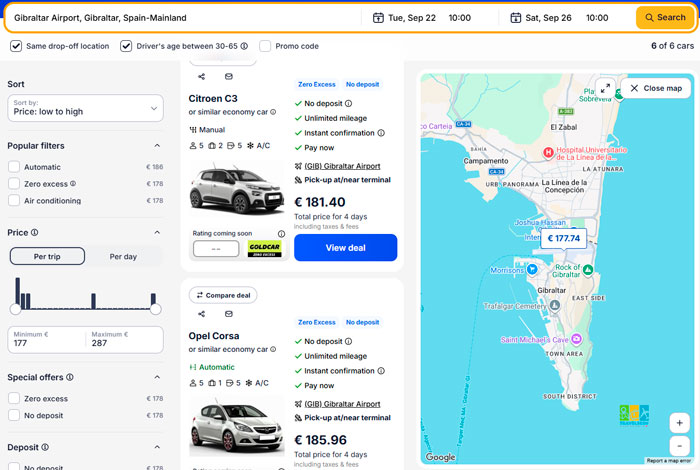The width and height of the screenshot is (700, 470).
Task: Enable the Automatic filter checkbox
Action: click(14, 167)
